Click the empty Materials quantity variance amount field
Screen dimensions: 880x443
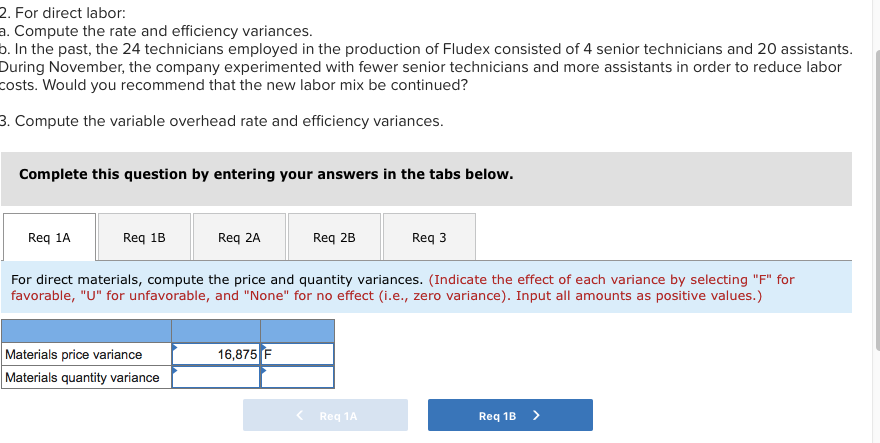[216, 377]
